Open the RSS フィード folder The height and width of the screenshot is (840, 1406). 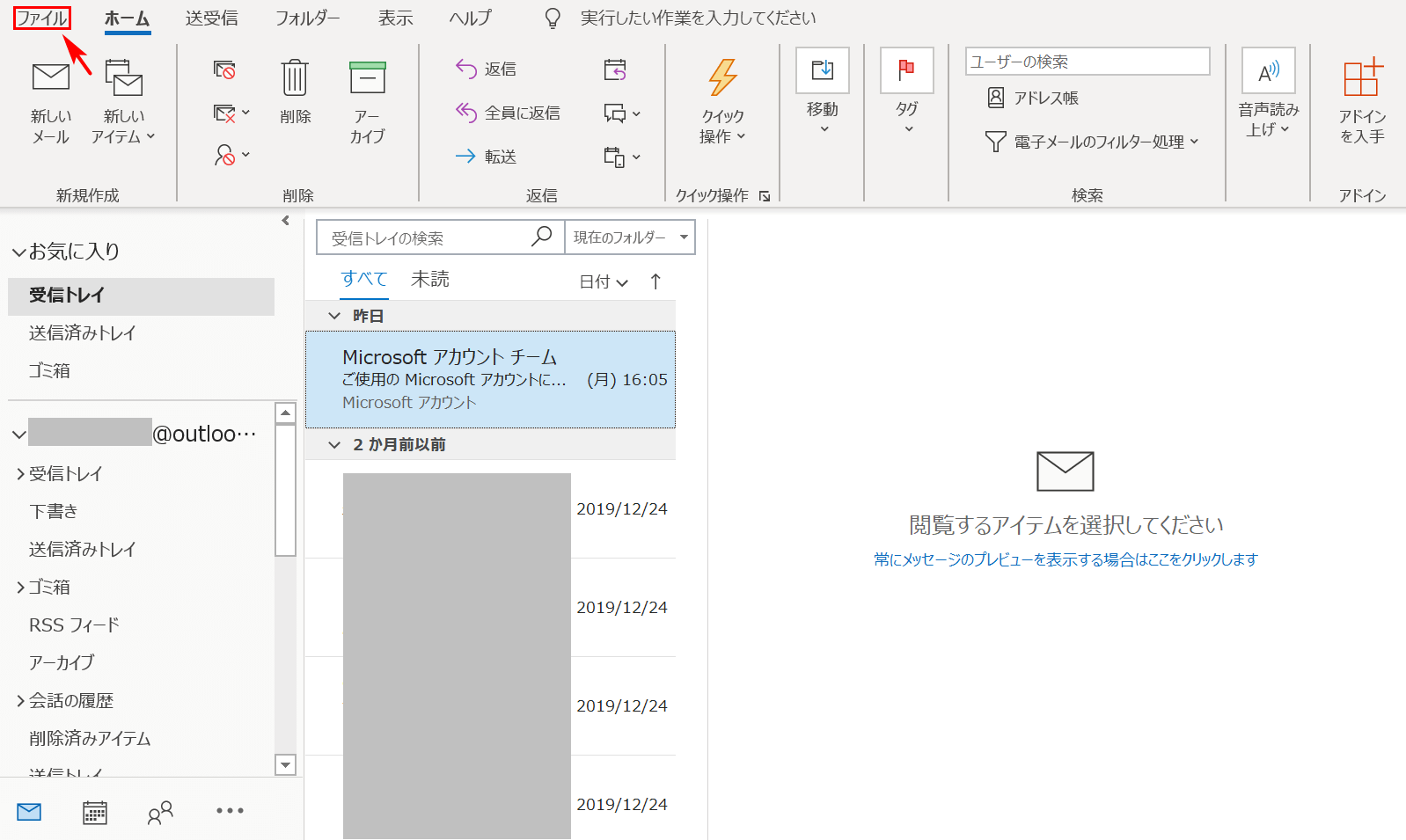[x=74, y=625]
